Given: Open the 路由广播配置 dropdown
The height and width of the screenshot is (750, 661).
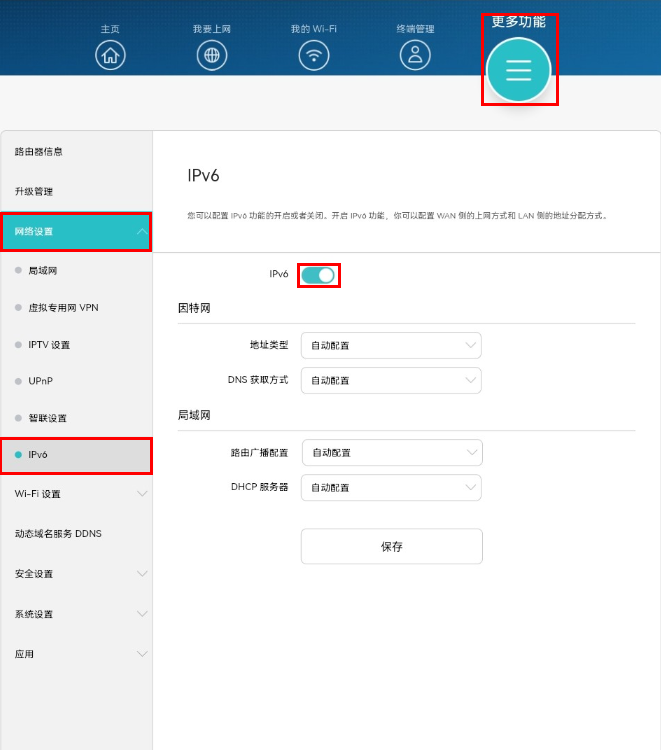Looking at the screenshot, I should click(x=391, y=453).
